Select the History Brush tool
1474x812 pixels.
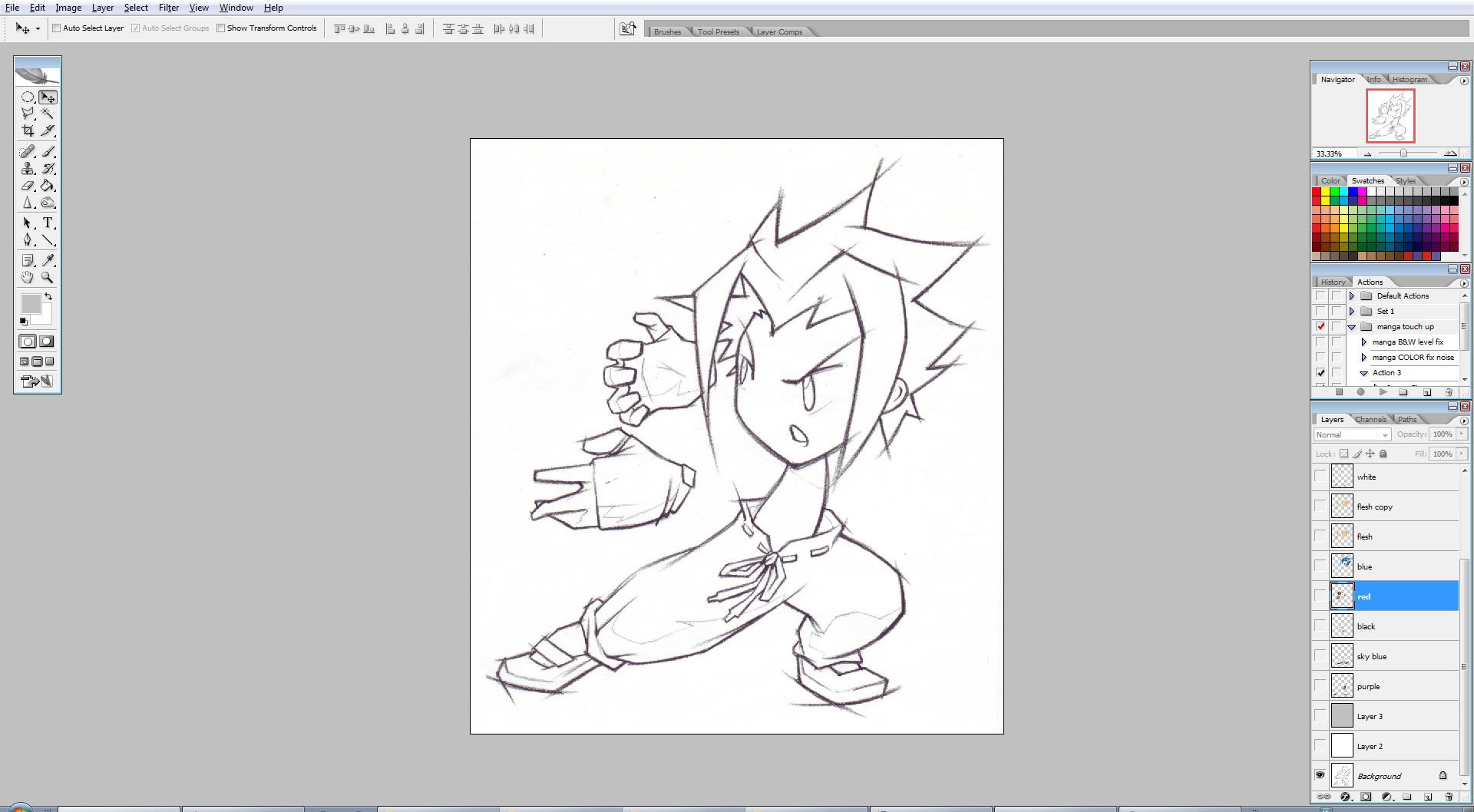48,169
